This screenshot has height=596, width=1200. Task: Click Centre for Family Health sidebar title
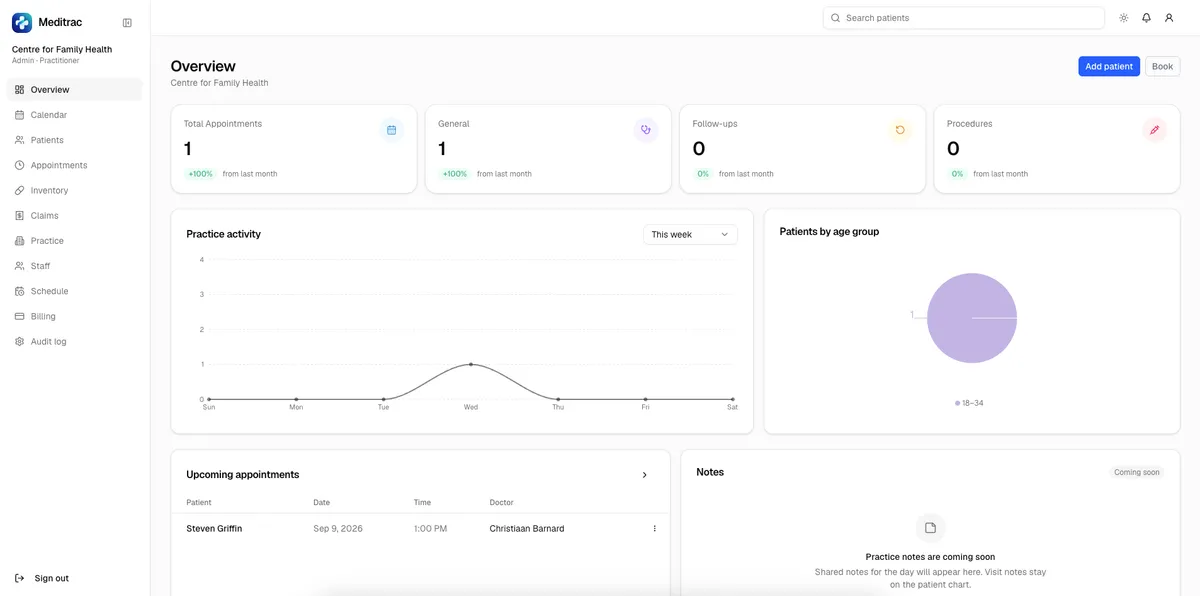pos(62,49)
